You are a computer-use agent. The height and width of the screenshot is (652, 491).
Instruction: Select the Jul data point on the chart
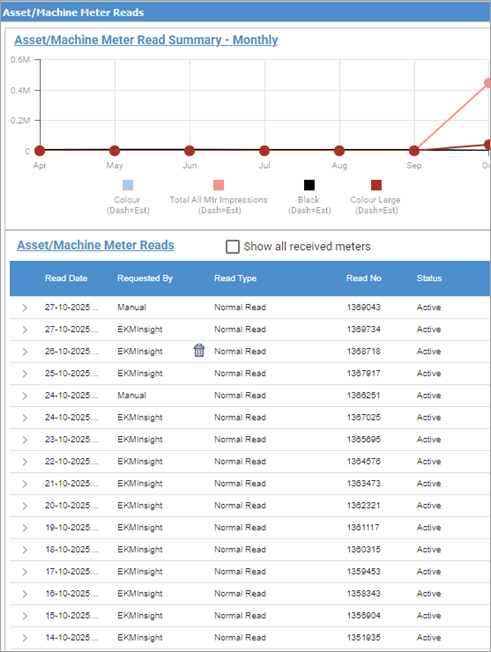(x=264, y=151)
